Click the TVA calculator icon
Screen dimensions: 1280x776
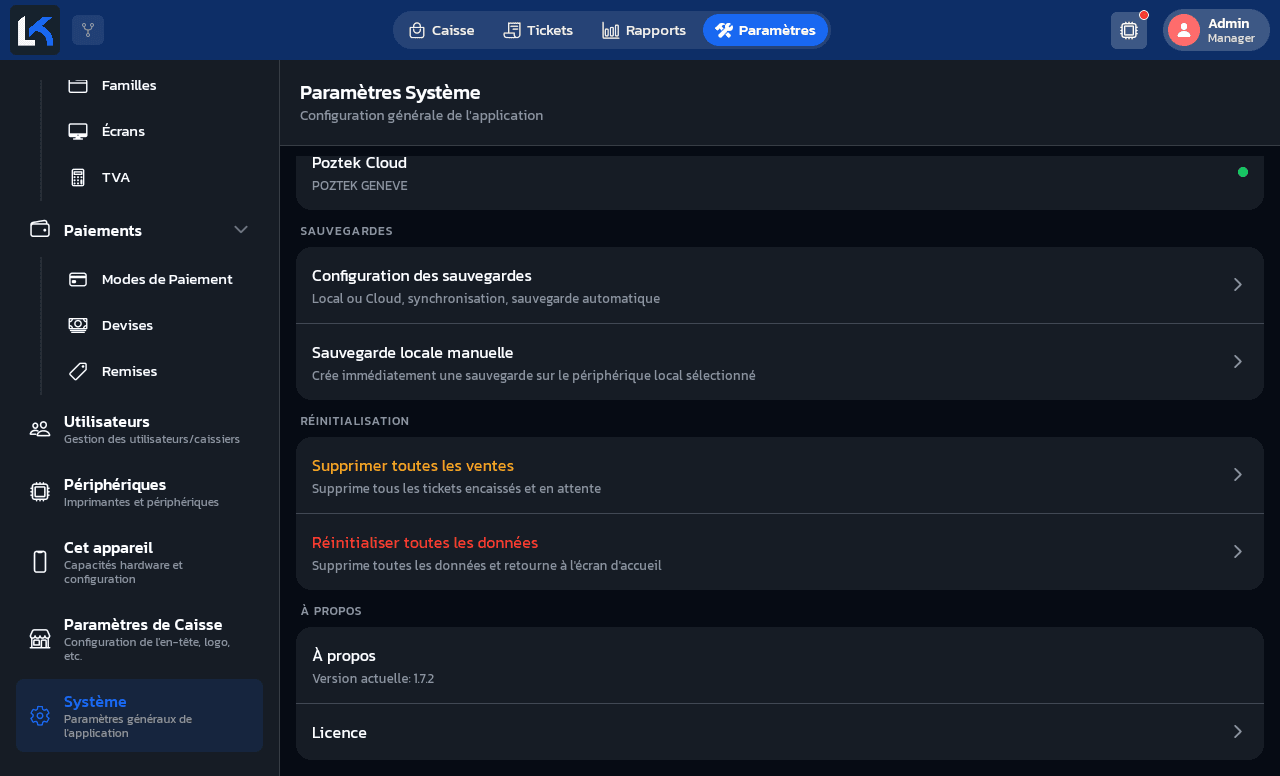tap(78, 177)
